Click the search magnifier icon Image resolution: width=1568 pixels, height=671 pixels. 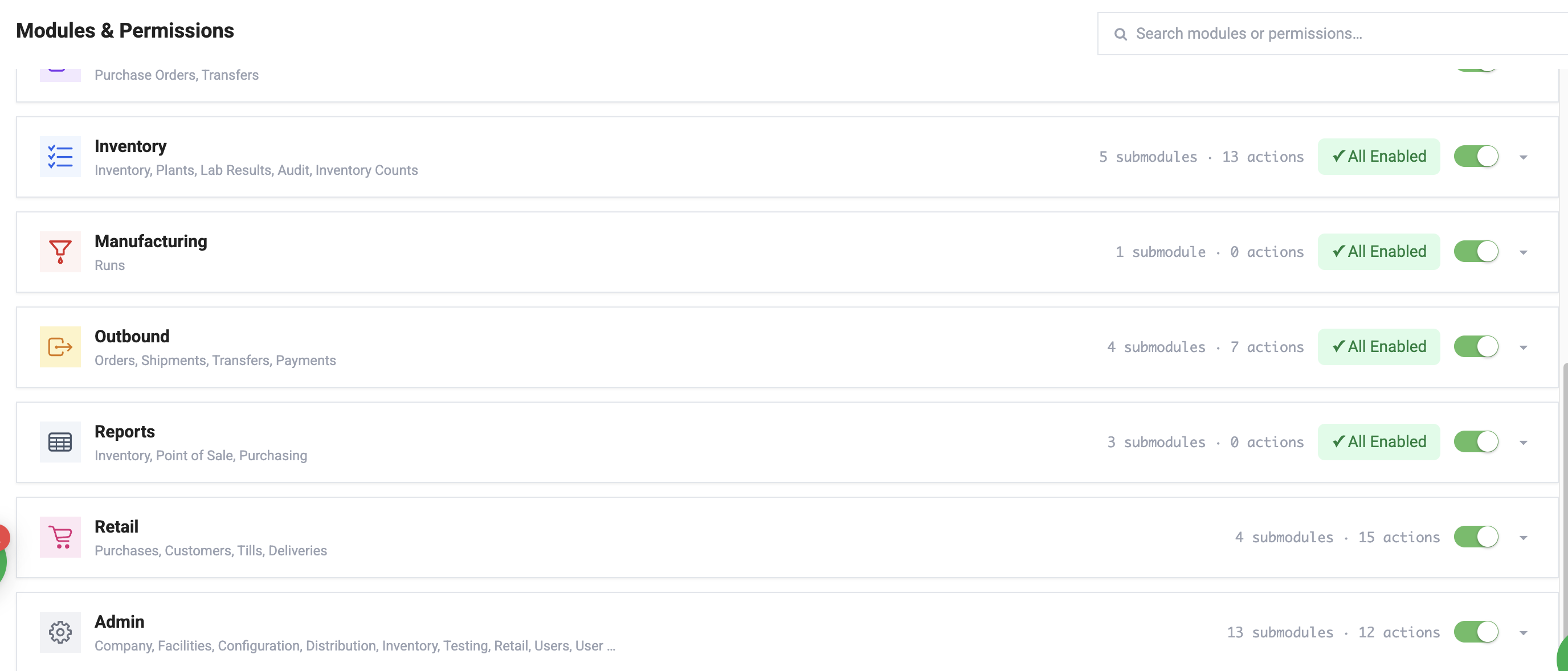(1120, 34)
